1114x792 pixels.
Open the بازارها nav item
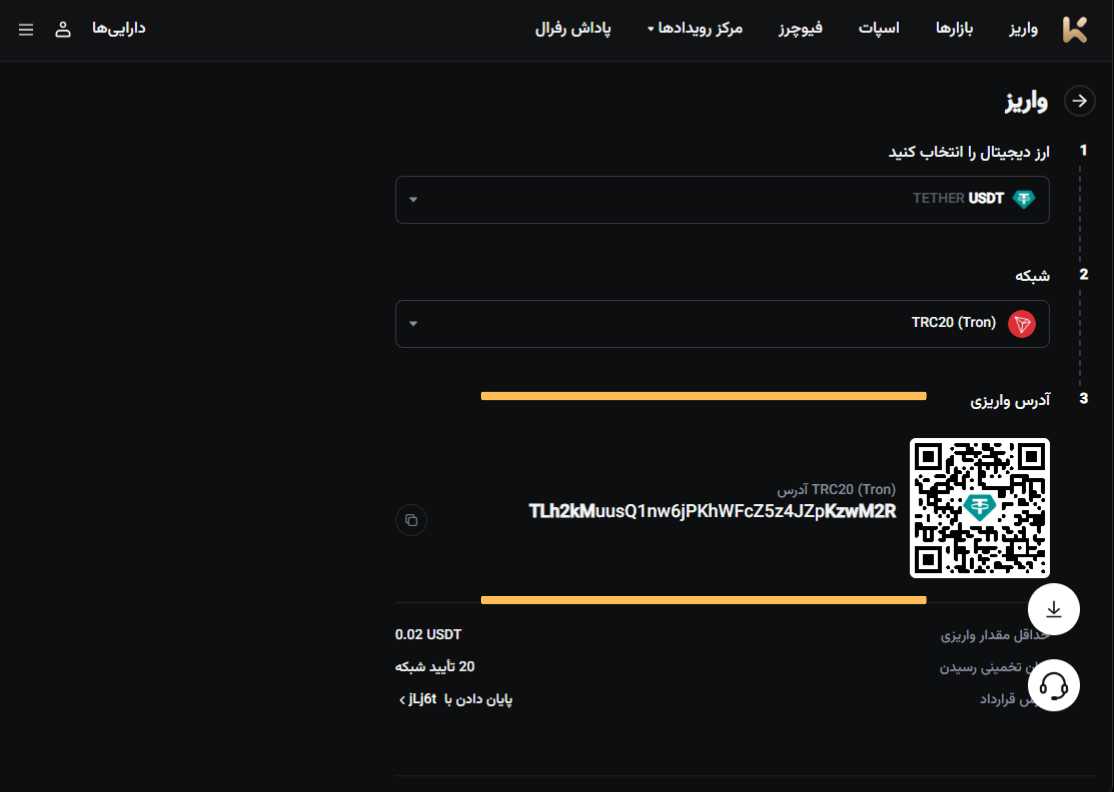[954, 28]
